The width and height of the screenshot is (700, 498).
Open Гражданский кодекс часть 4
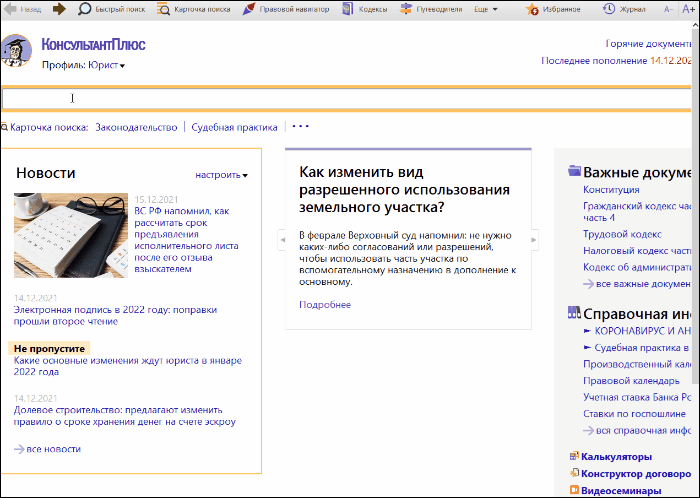599,218
